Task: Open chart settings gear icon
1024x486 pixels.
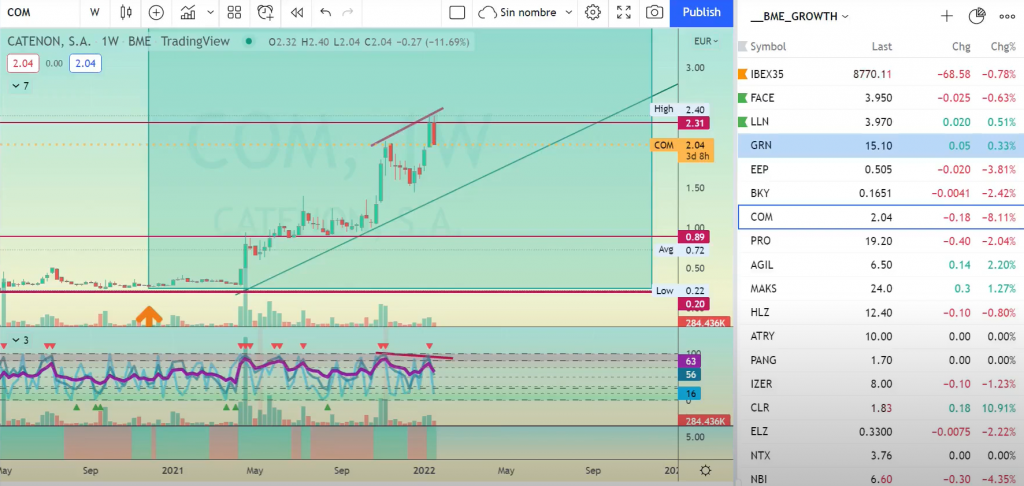Action: pos(593,12)
